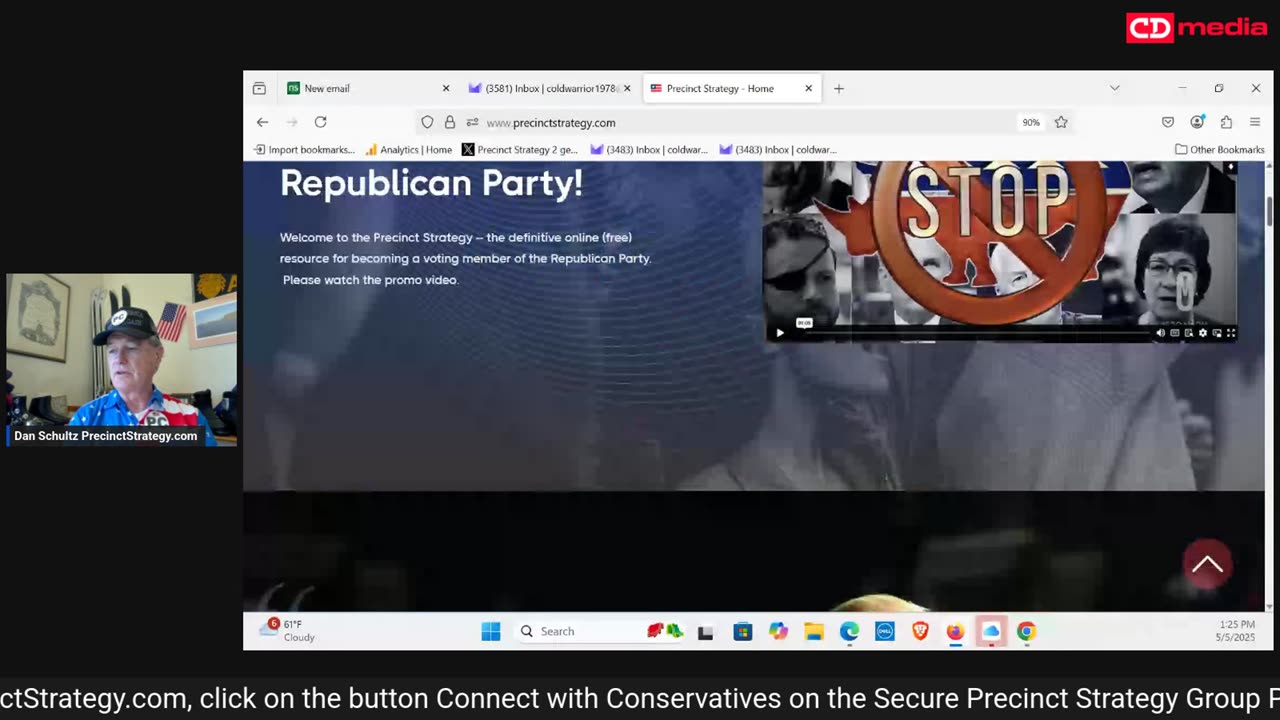Open the second (3483) Inbox bookmark
This screenshot has height=720, width=1280.
click(x=778, y=150)
